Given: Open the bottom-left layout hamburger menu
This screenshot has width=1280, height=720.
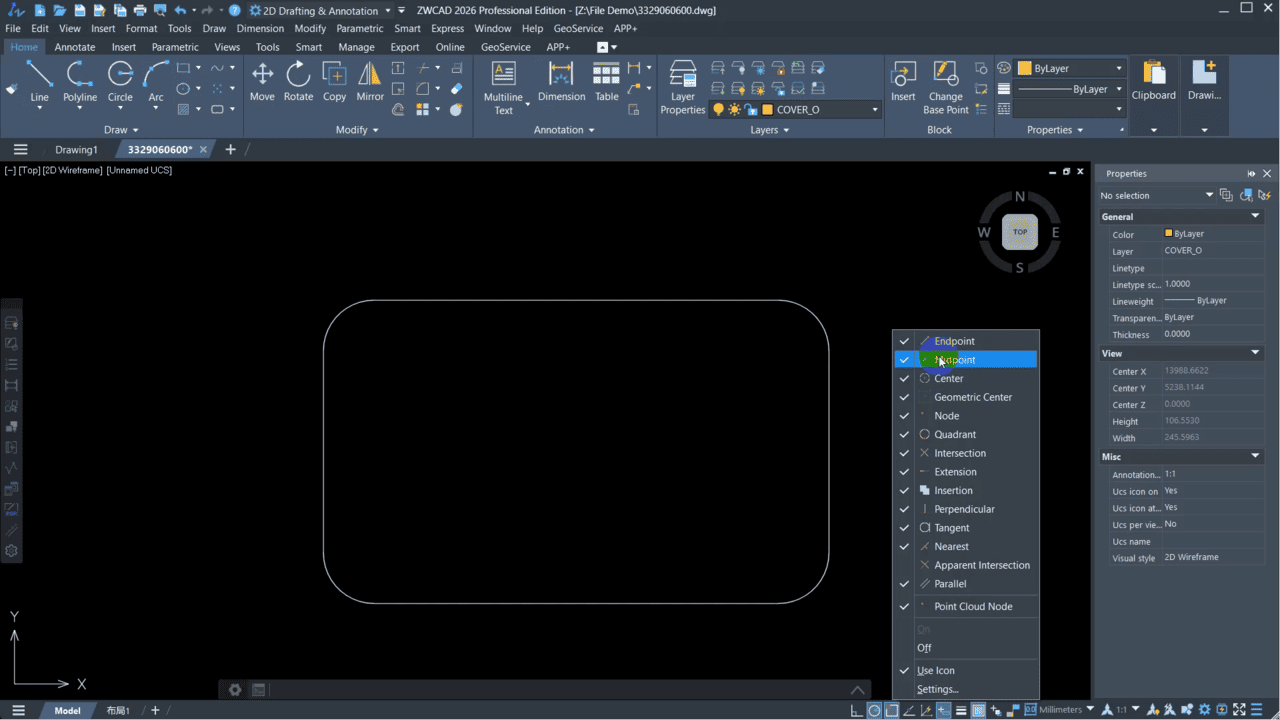Looking at the screenshot, I should point(18,710).
